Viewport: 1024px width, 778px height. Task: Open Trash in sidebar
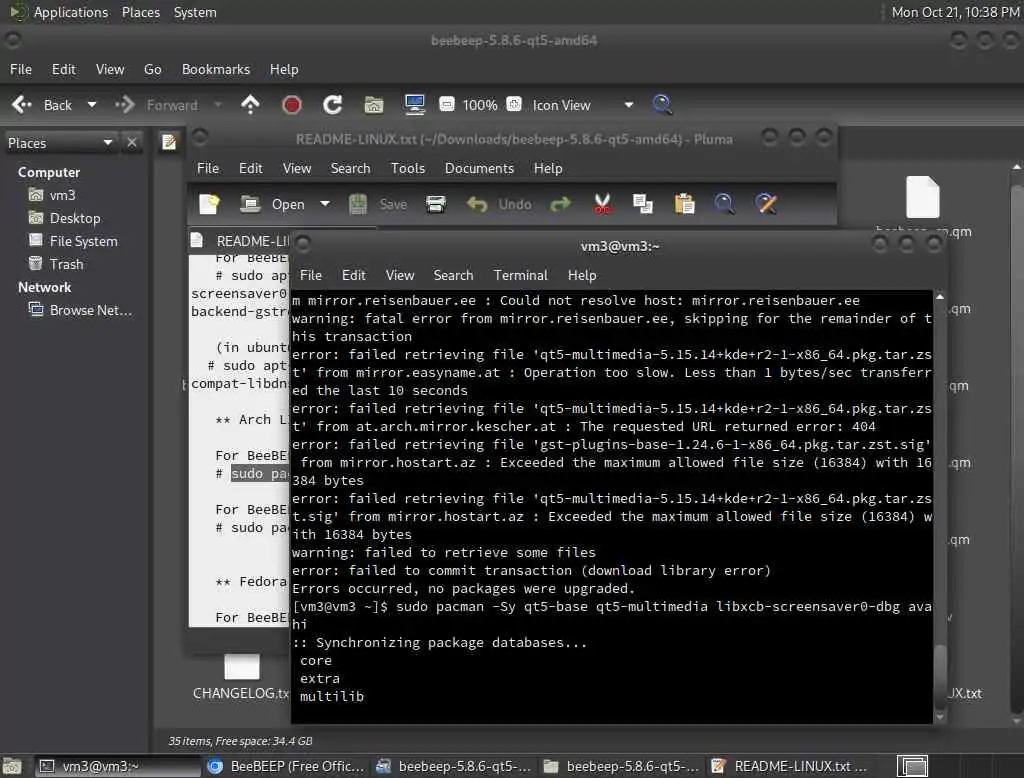point(66,264)
